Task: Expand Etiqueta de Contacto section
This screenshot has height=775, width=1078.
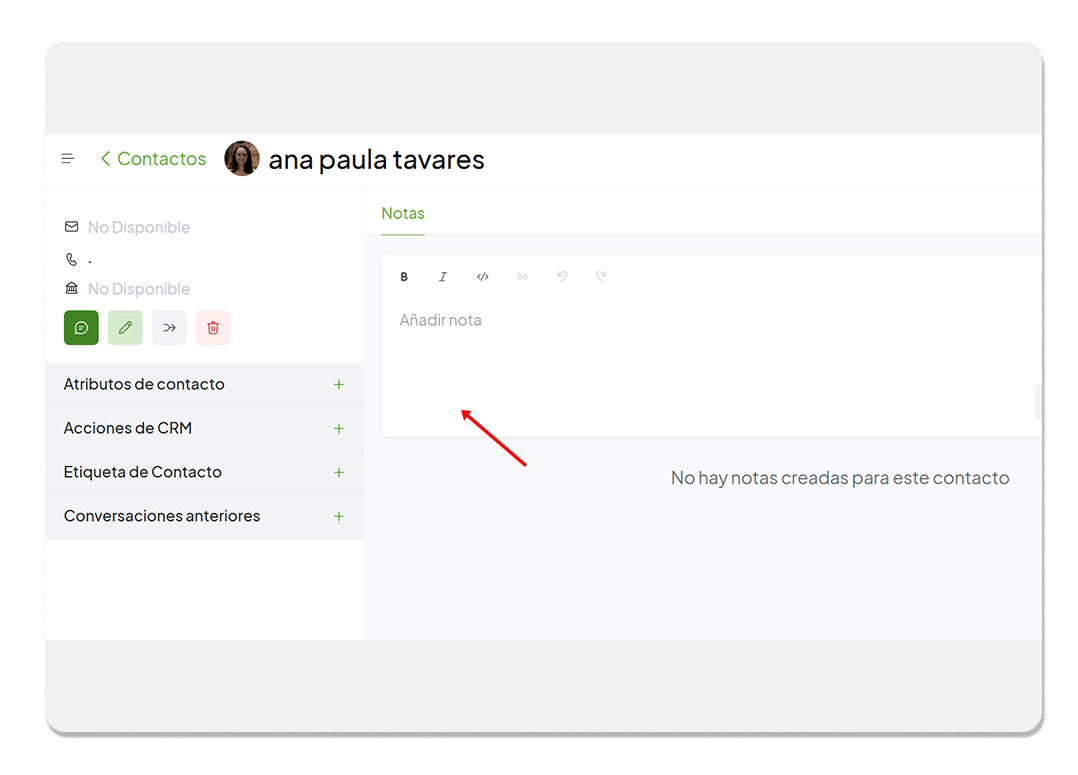Action: pyautogui.click(x=339, y=473)
